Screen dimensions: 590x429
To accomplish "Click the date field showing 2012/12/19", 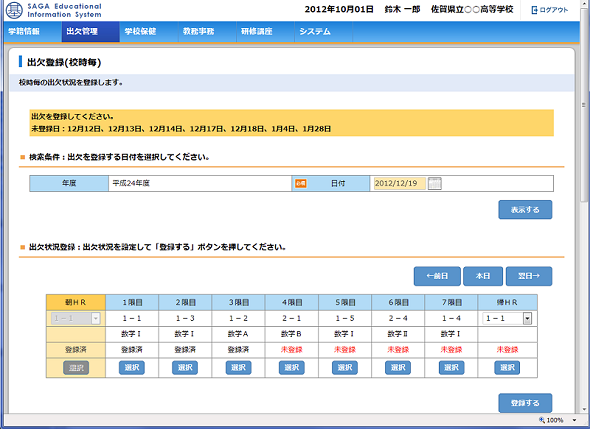I will click(x=399, y=183).
